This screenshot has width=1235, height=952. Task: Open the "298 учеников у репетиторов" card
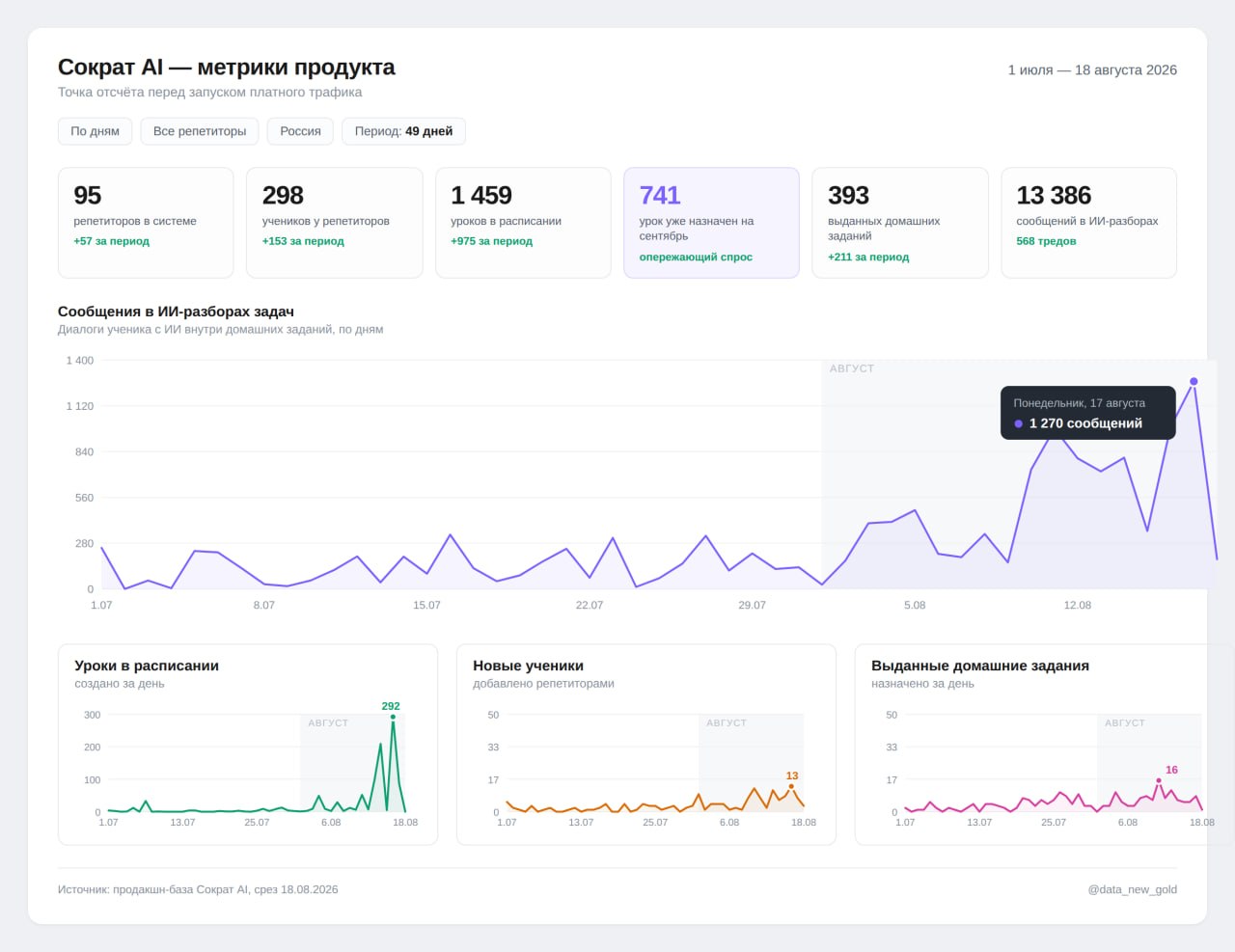334,223
